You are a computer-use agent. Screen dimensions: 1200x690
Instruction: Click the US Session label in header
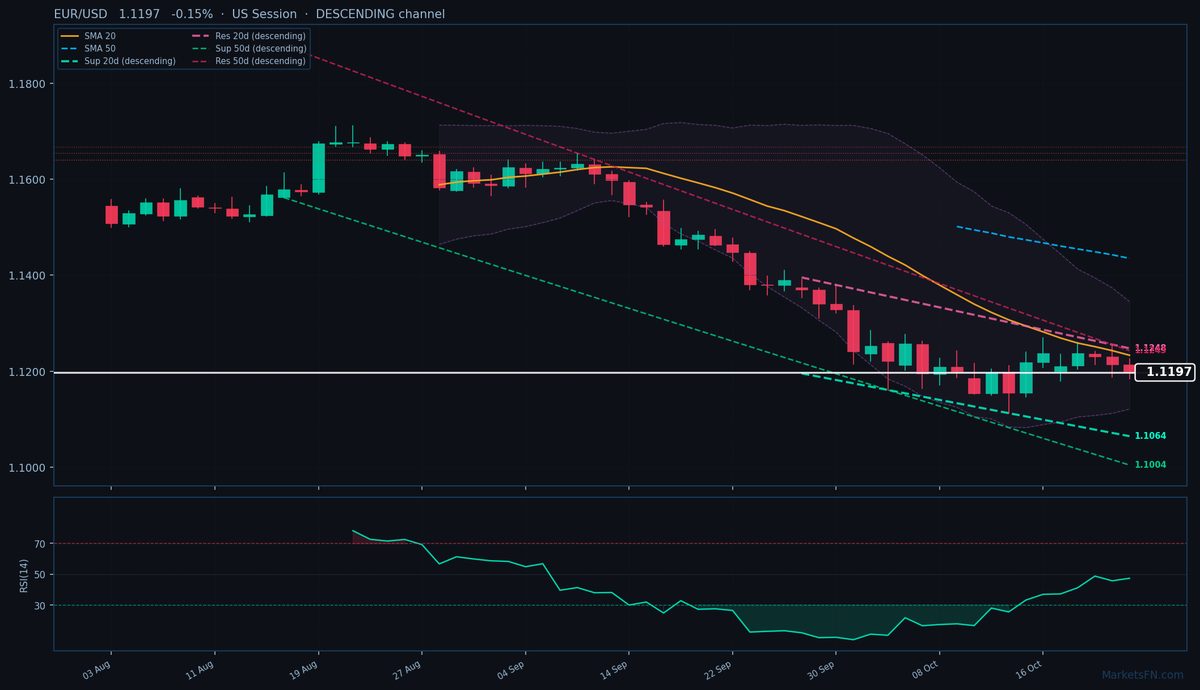264,14
